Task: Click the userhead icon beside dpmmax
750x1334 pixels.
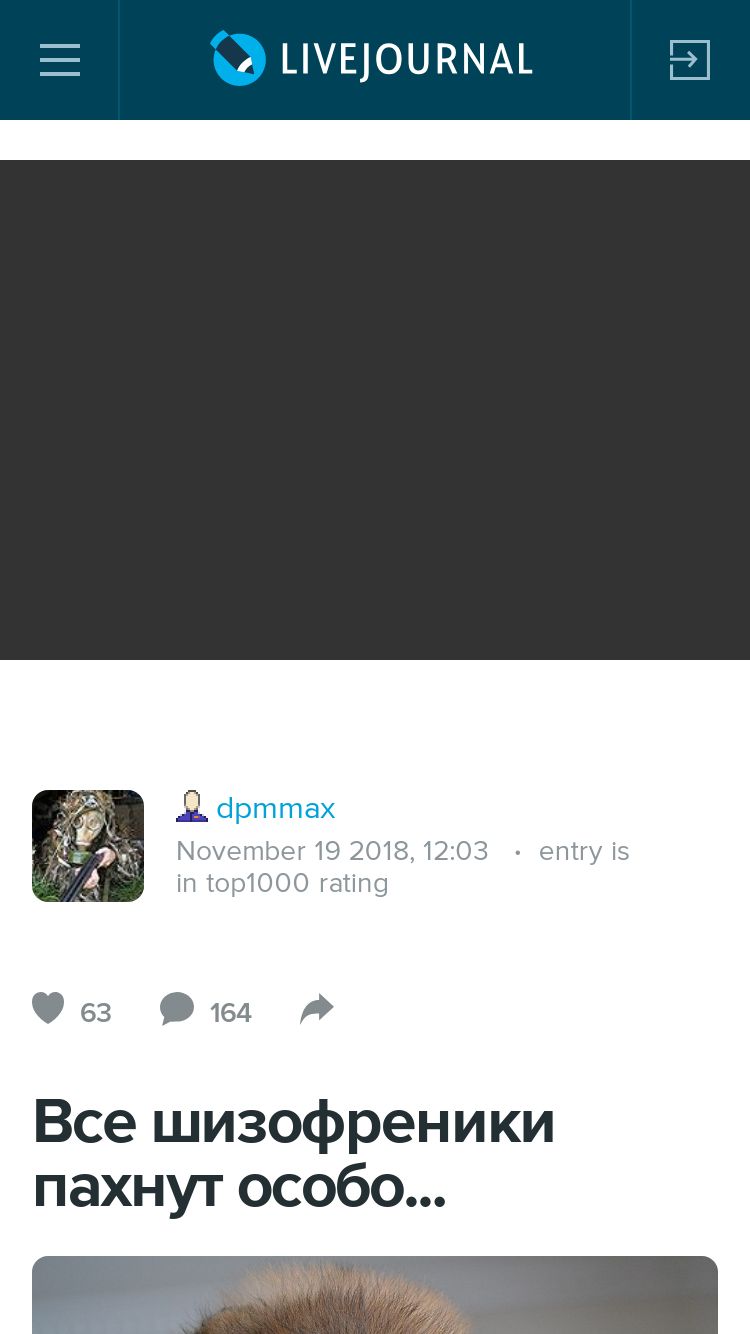Action: click(192, 806)
